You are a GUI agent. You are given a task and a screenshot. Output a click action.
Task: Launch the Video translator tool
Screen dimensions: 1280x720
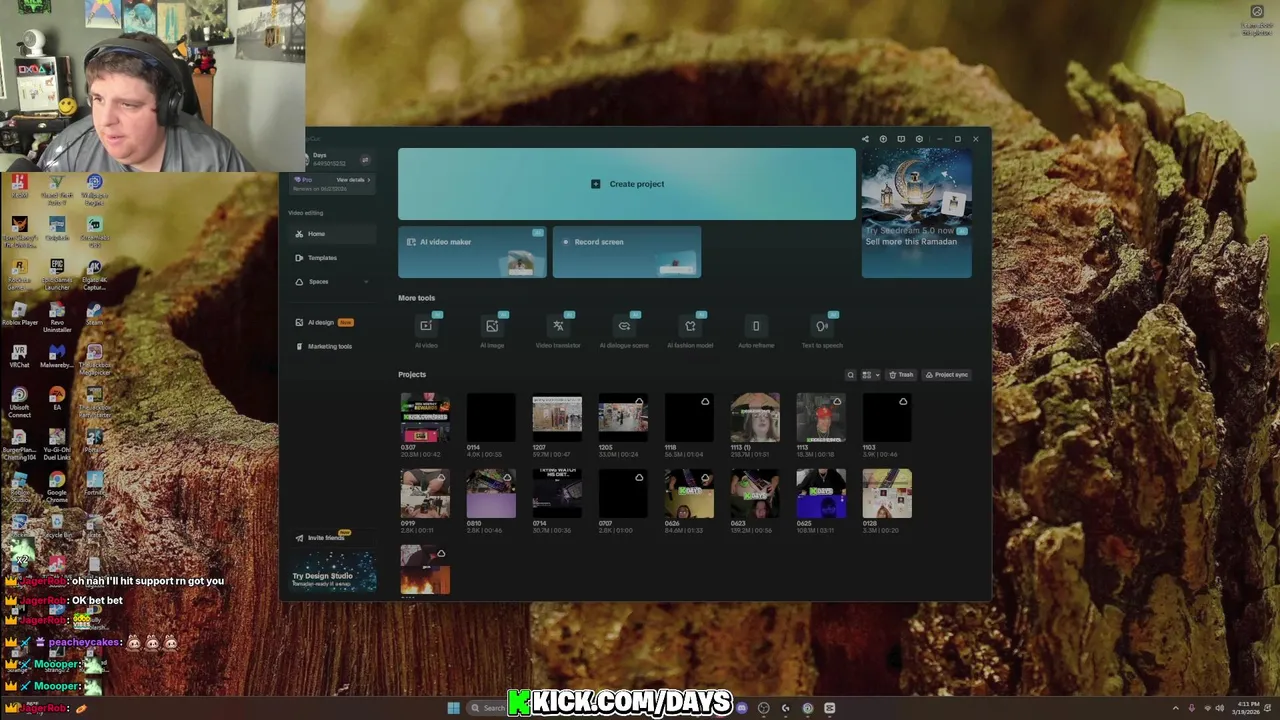click(x=558, y=326)
